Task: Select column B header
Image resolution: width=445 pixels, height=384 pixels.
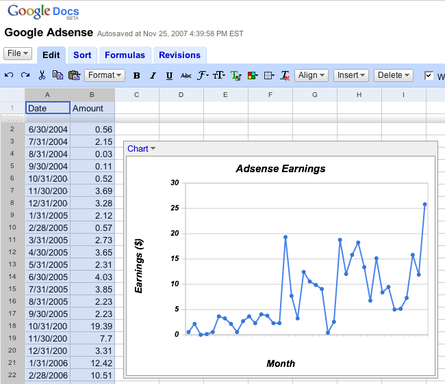Action: point(92,95)
